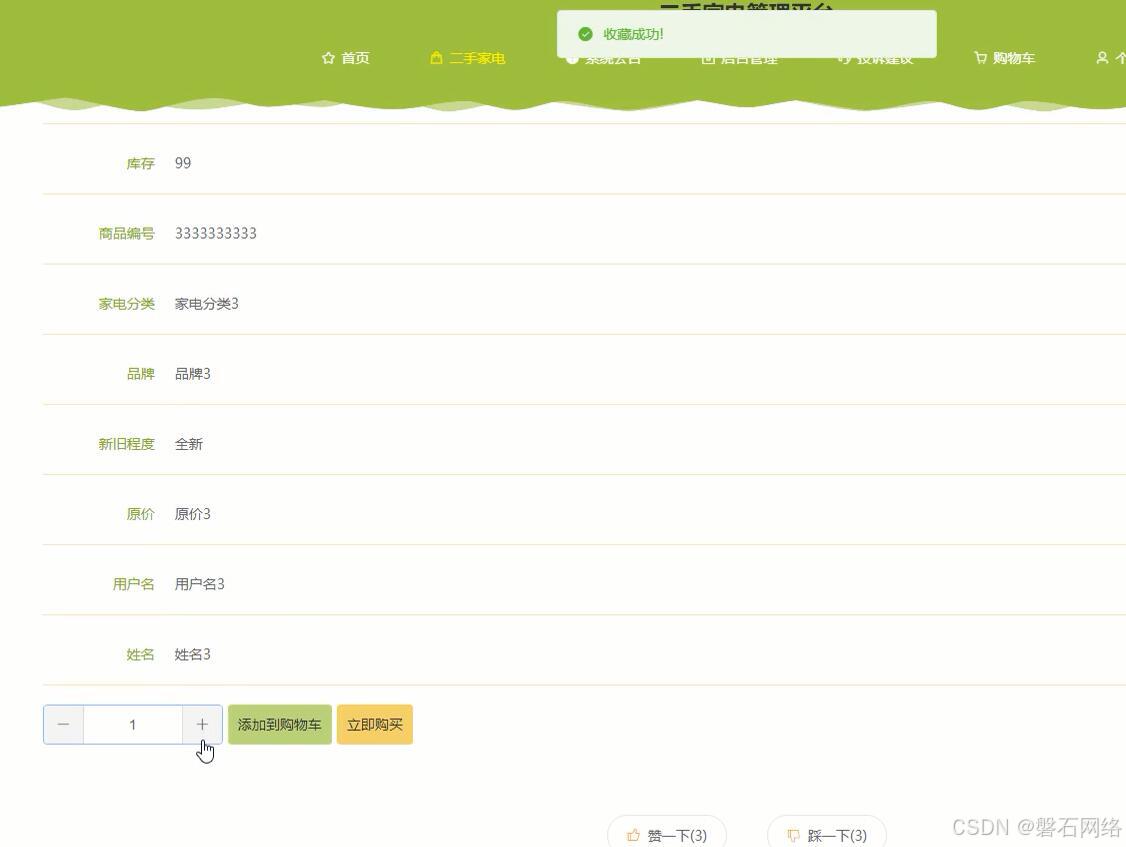1126x847 pixels.
Task: Click the 添加到购物车 button
Action: [x=279, y=724]
